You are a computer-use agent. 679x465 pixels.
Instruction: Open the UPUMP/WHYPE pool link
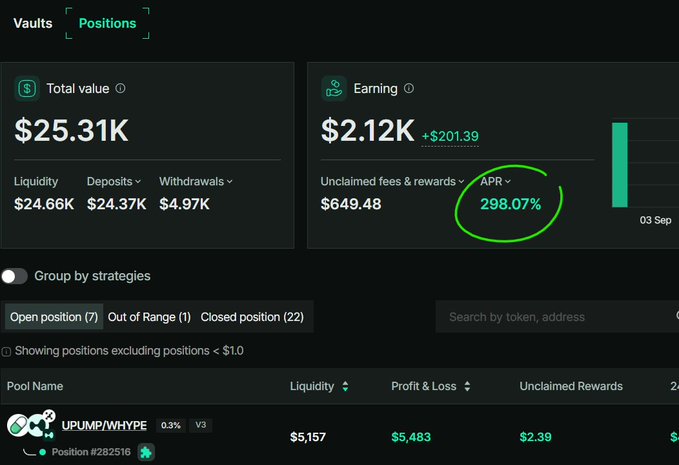pos(104,426)
